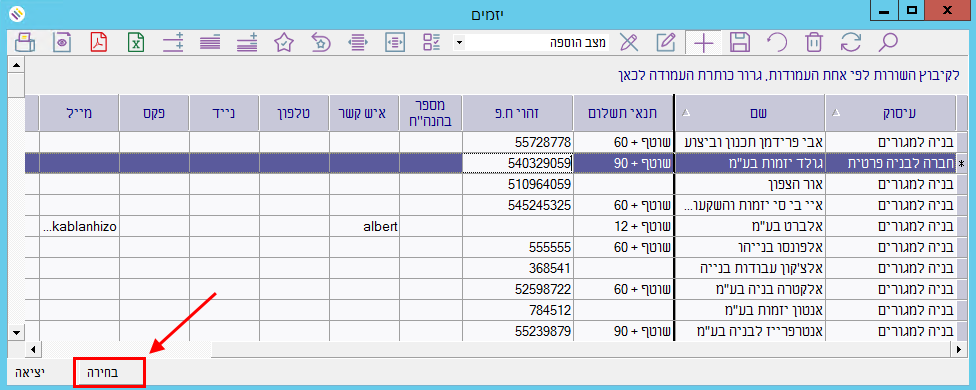The image size is (976, 390).
Task: Click the undo arrow icon
Action: click(x=777, y=43)
